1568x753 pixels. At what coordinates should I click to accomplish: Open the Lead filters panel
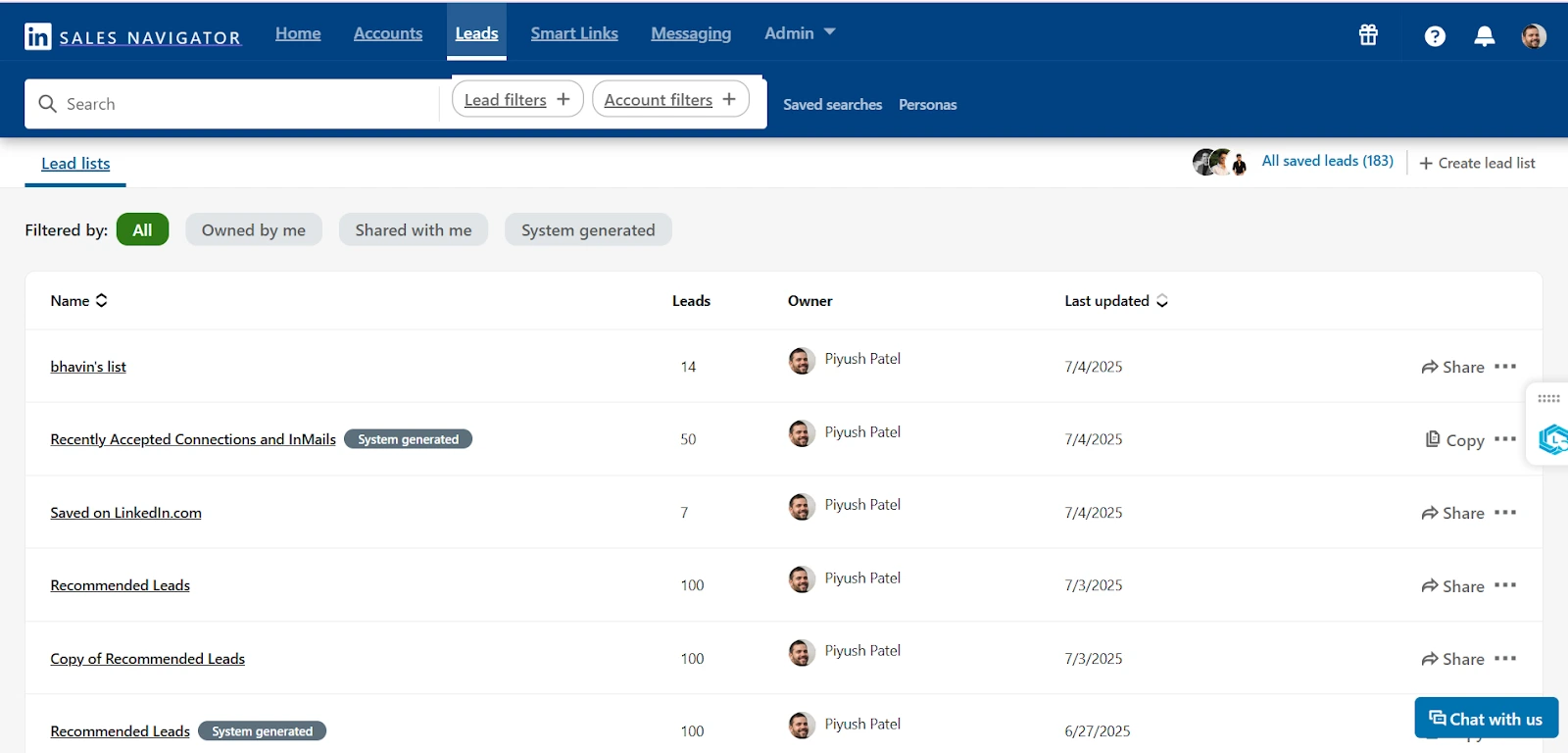[517, 99]
